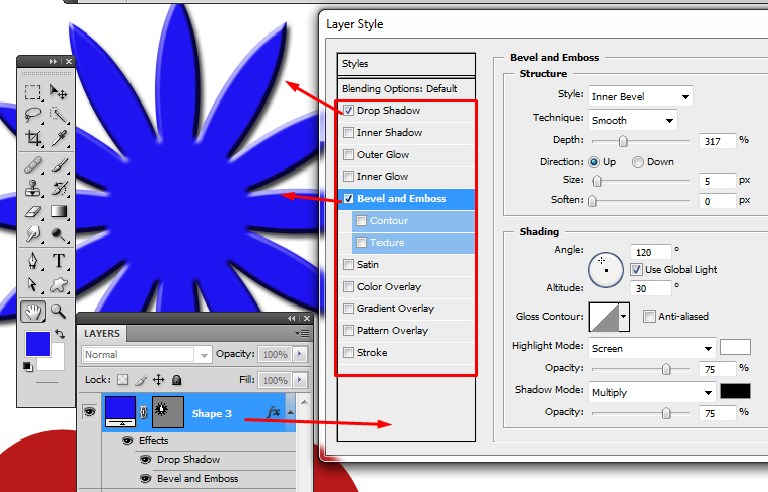Select the Hand tool
The width and height of the screenshot is (768, 492).
(33, 312)
